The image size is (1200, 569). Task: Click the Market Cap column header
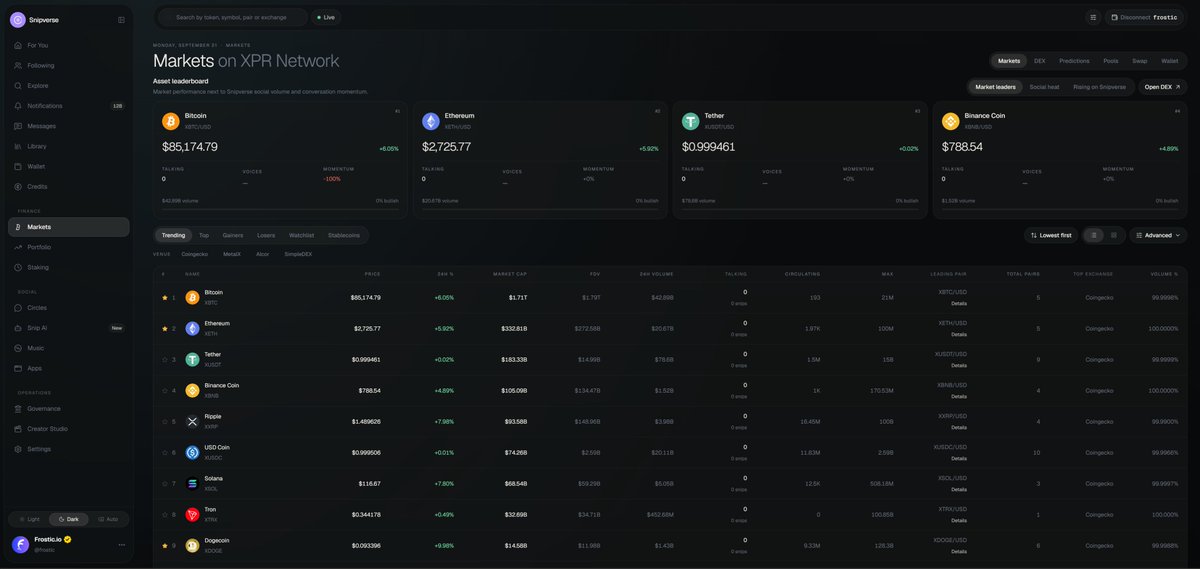[511, 273]
